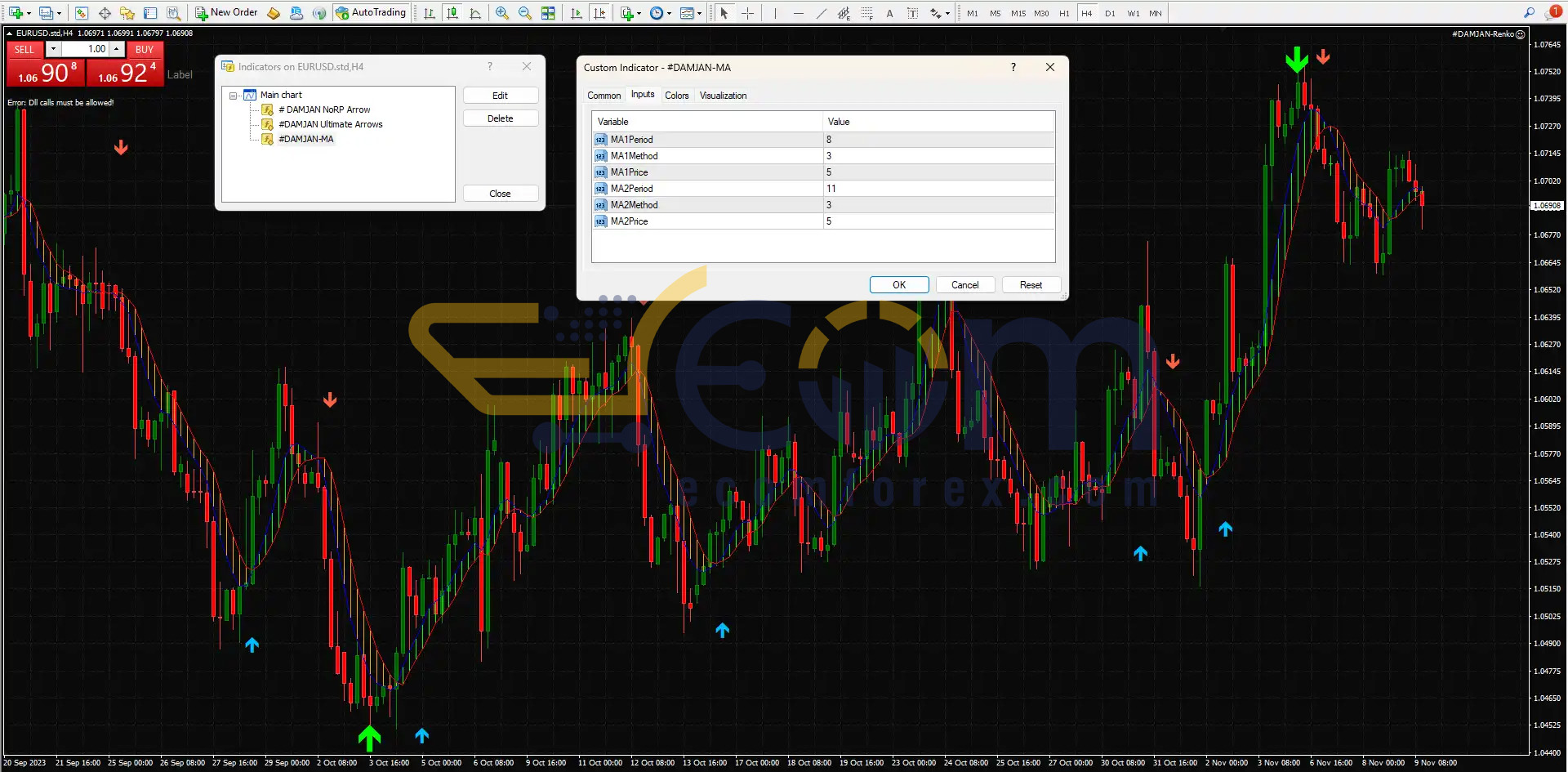Switch to MN timeframe
The image size is (1568, 772).
[1156, 13]
